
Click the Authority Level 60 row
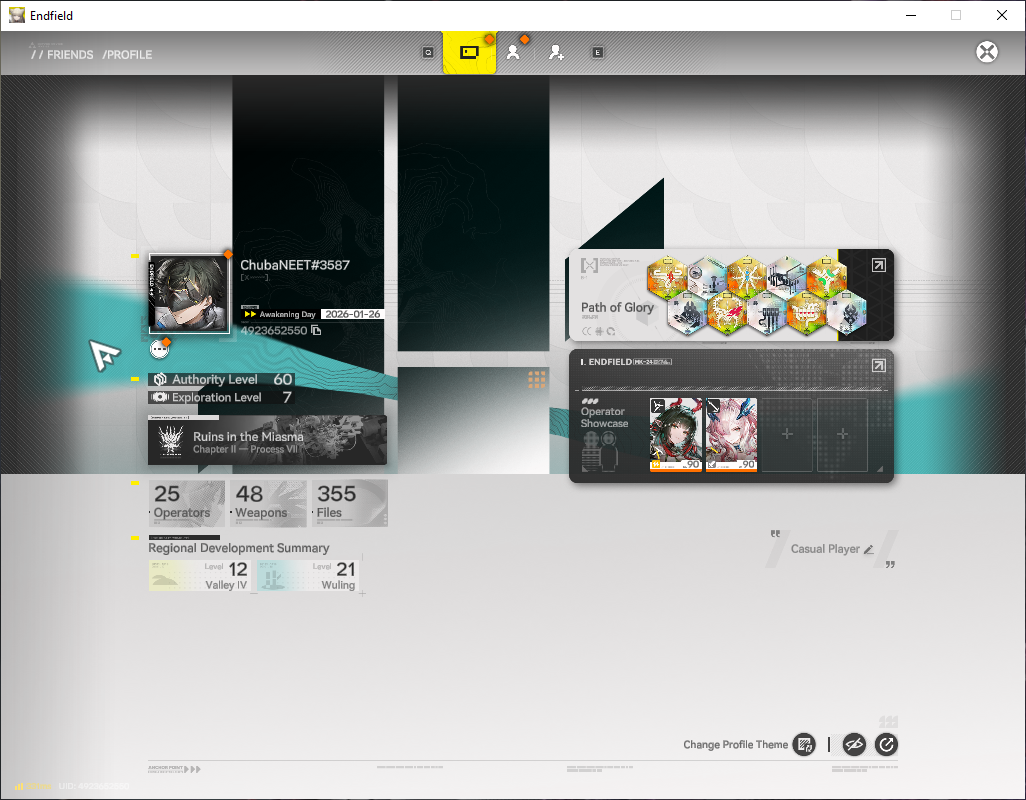click(x=222, y=379)
